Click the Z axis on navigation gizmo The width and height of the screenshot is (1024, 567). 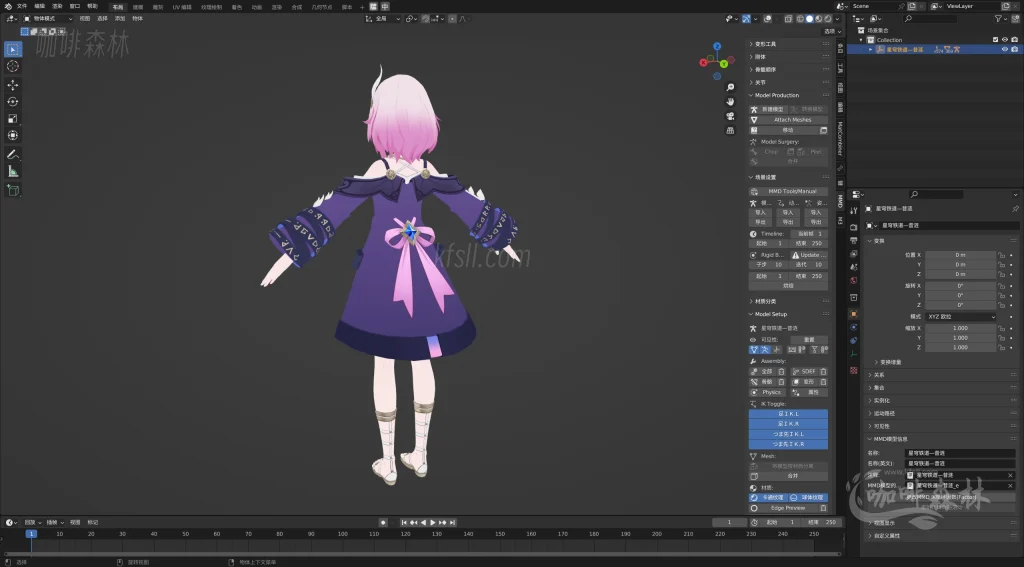(x=717, y=46)
